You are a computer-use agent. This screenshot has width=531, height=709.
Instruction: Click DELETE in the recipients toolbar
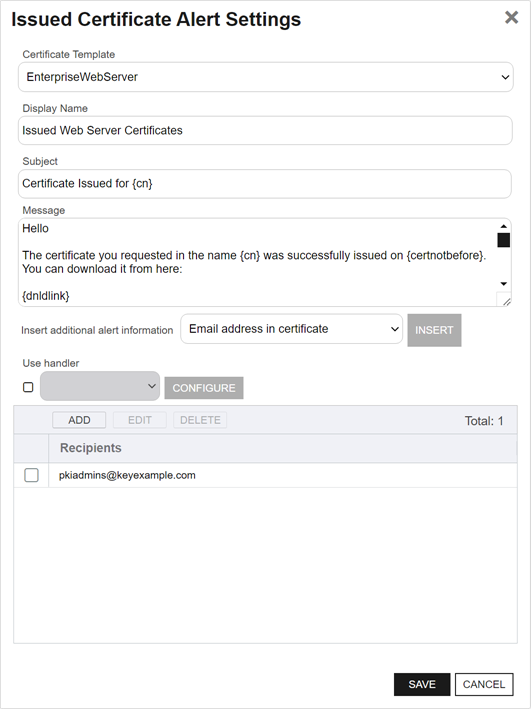[x=200, y=420]
